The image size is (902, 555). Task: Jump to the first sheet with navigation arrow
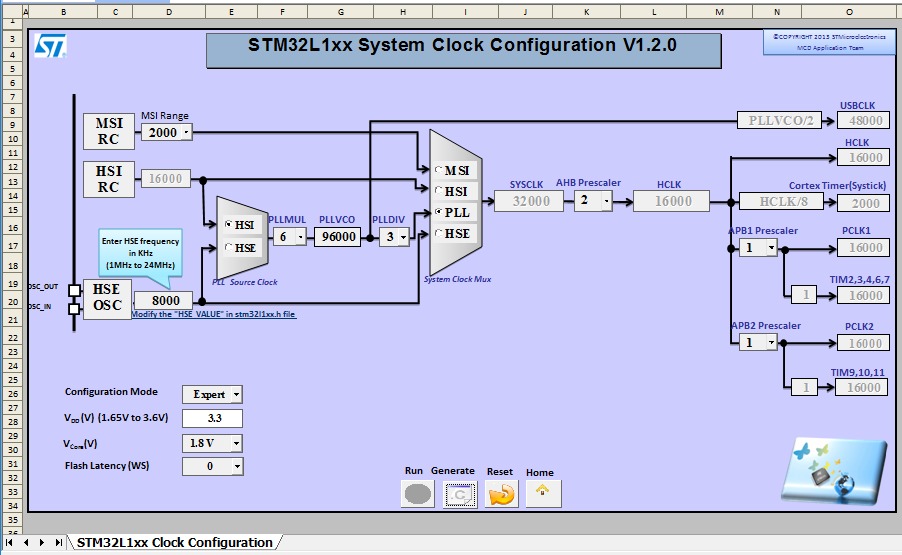coord(11,543)
